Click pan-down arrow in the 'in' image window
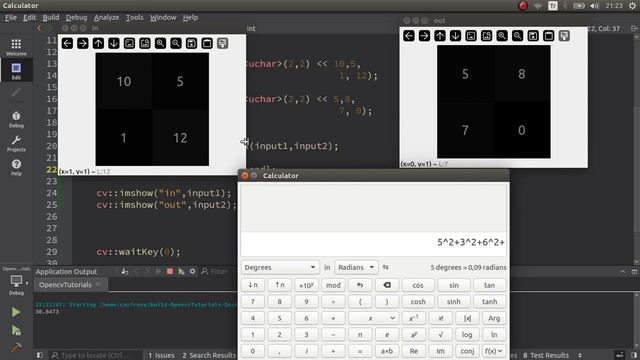Image resolution: width=640 pixels, height=360 pixels. coord(114,43)
